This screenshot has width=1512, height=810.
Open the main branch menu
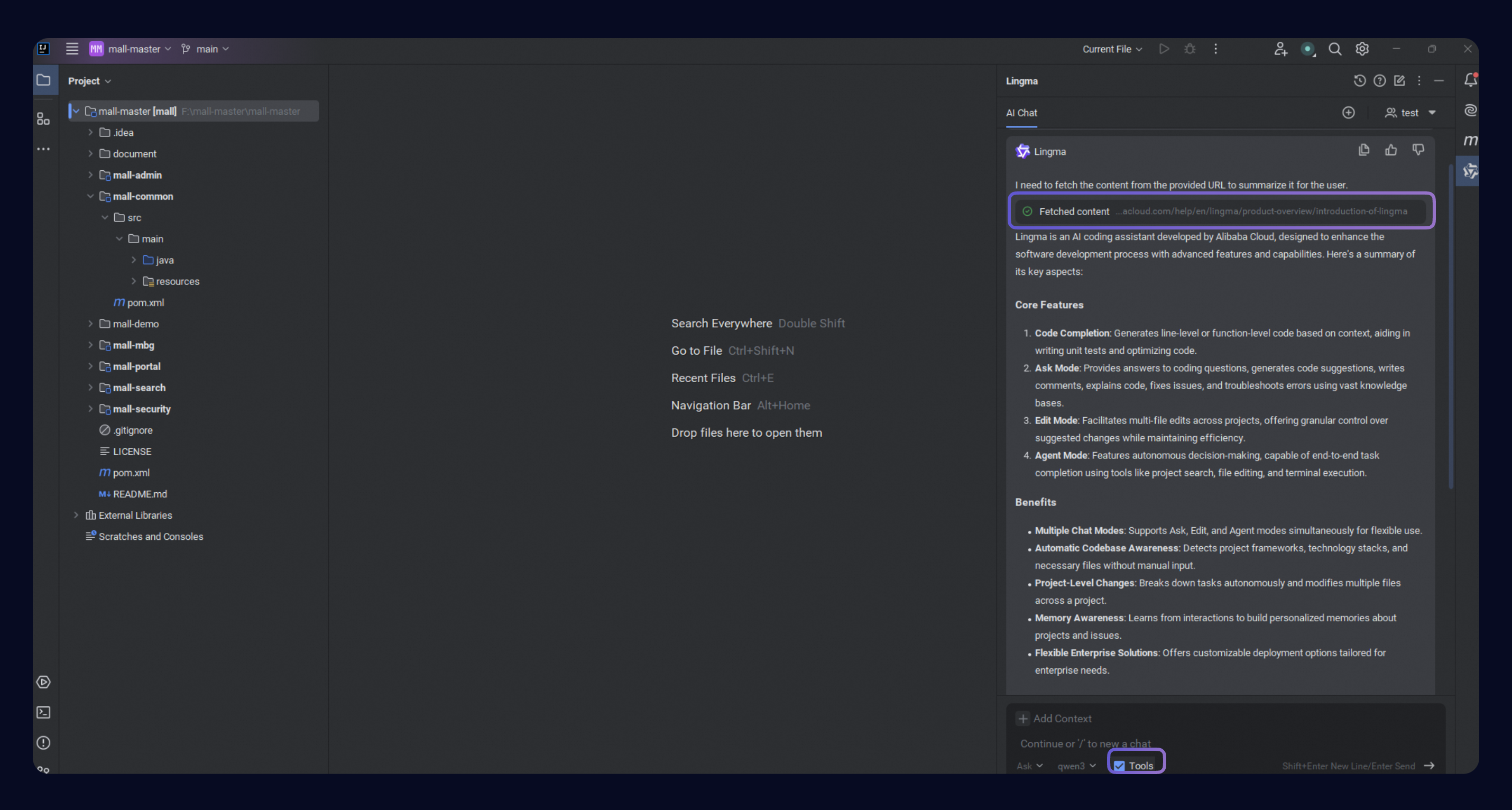(x=206, y=49)
